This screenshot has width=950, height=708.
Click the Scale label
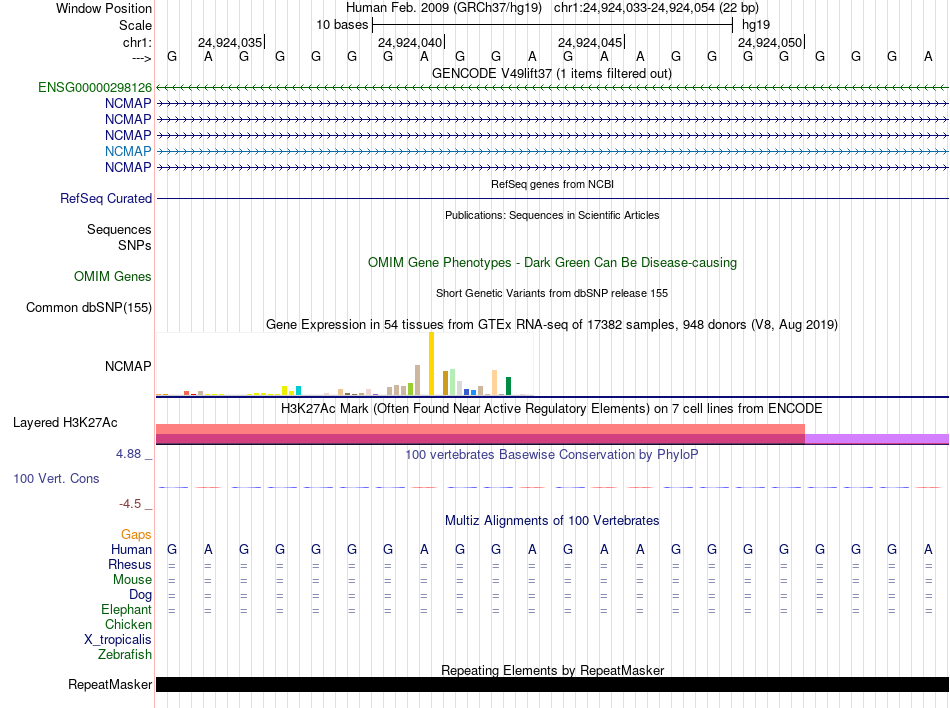point(135,25)
